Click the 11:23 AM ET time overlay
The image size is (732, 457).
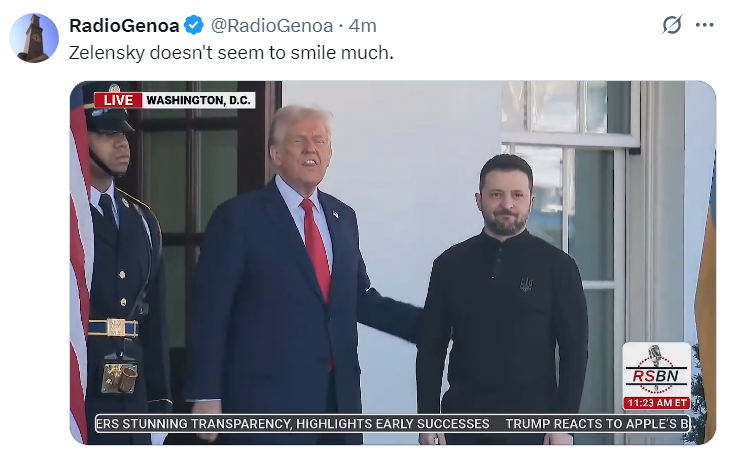[657, 403]
